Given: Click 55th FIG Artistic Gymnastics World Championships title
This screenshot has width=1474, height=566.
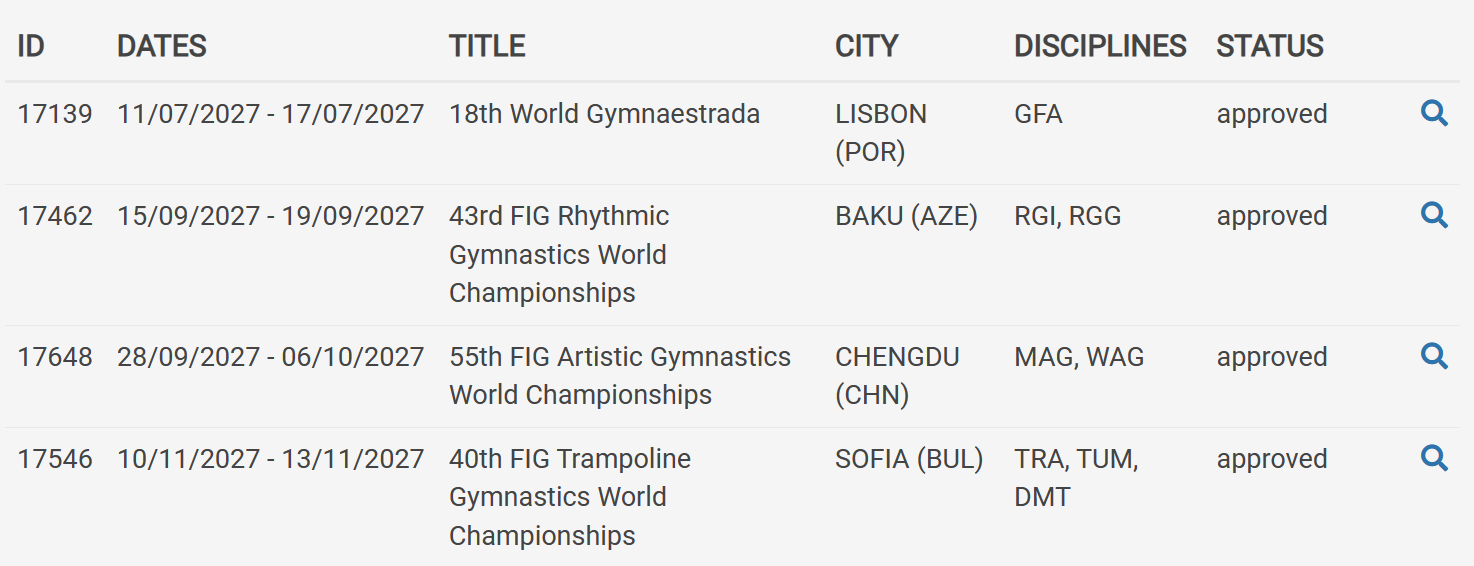Looking at the screenshot, I should 620,376.
